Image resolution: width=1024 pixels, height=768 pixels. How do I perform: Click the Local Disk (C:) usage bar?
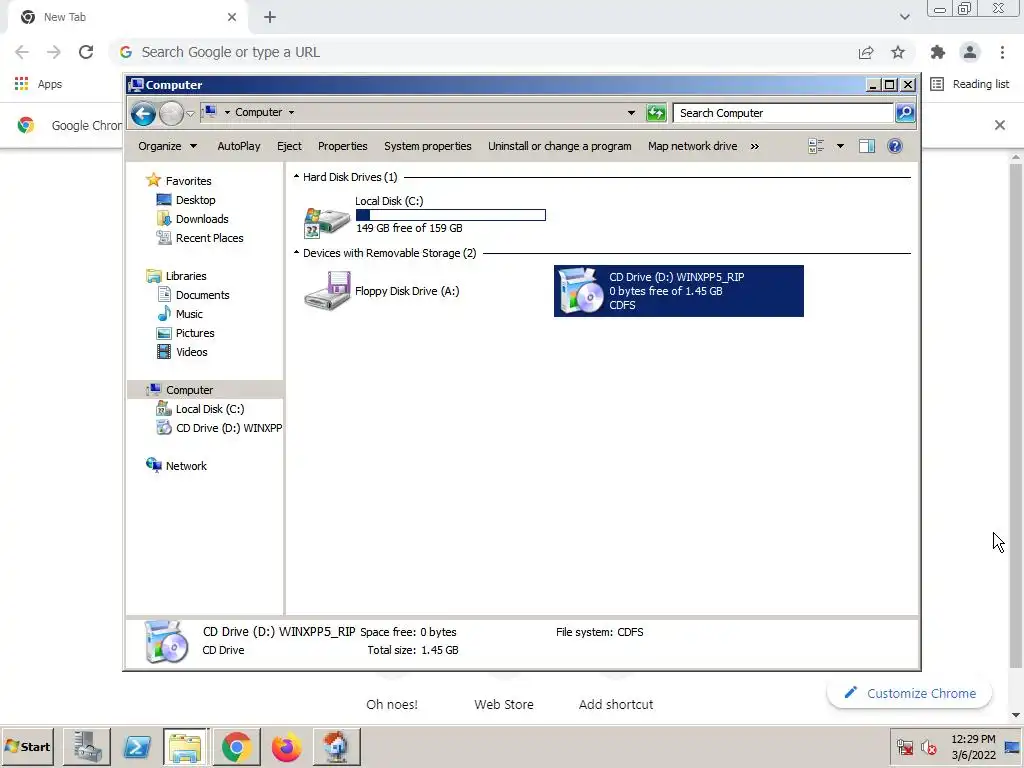tap(451, 215)
